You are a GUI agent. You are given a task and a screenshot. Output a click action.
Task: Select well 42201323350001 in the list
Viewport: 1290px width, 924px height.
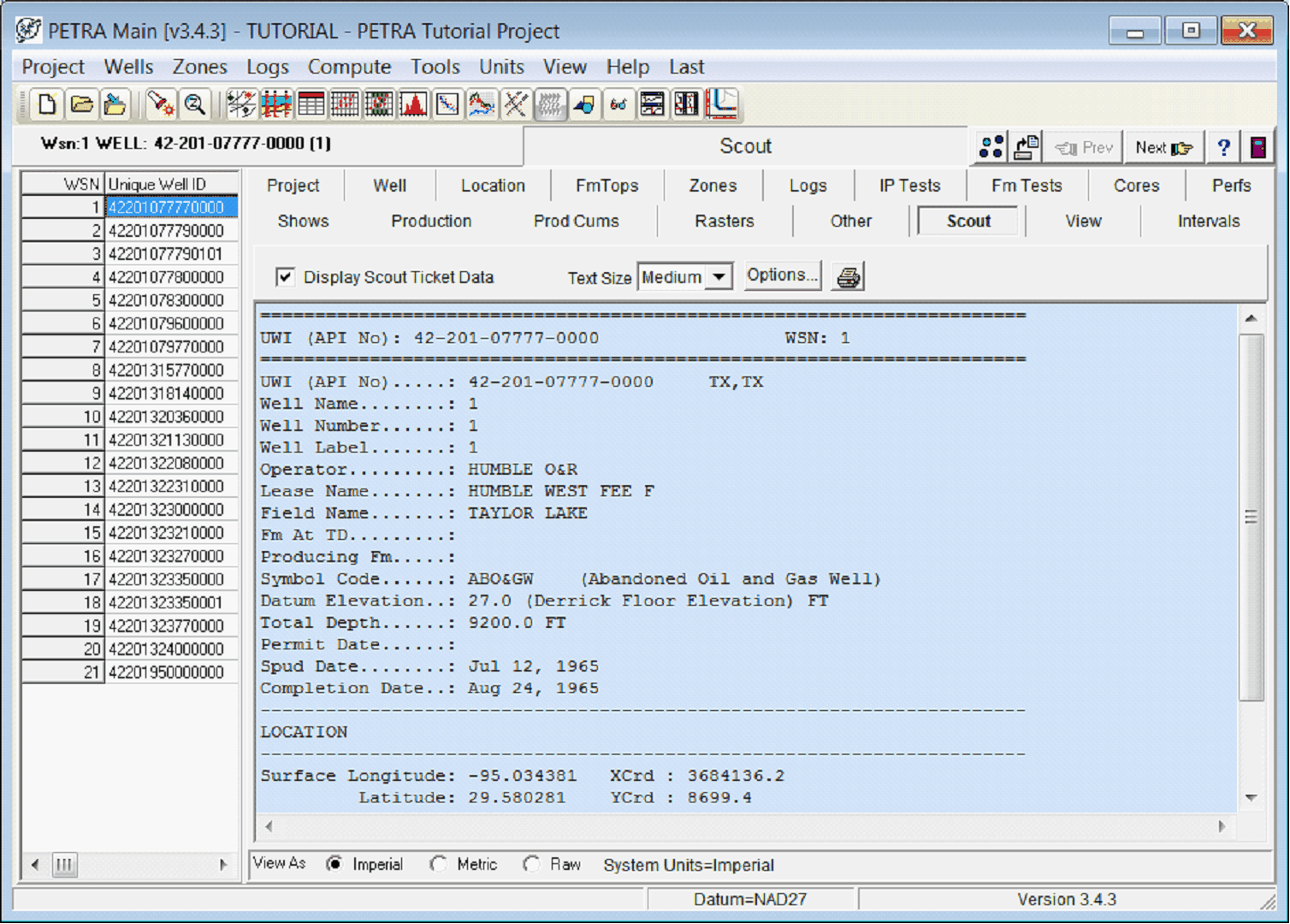tap(166, 602)
